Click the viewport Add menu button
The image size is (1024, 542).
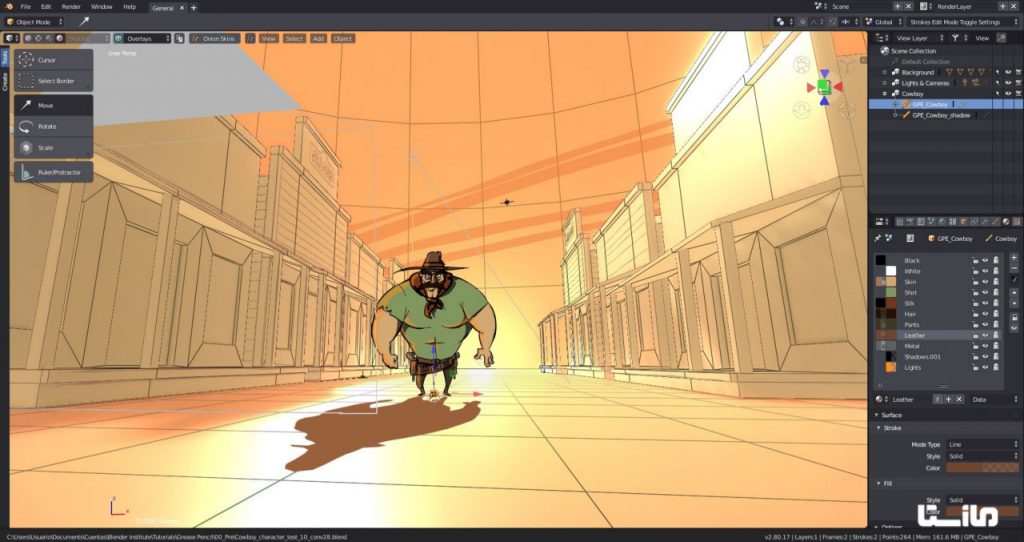click(x=318, y=39)
